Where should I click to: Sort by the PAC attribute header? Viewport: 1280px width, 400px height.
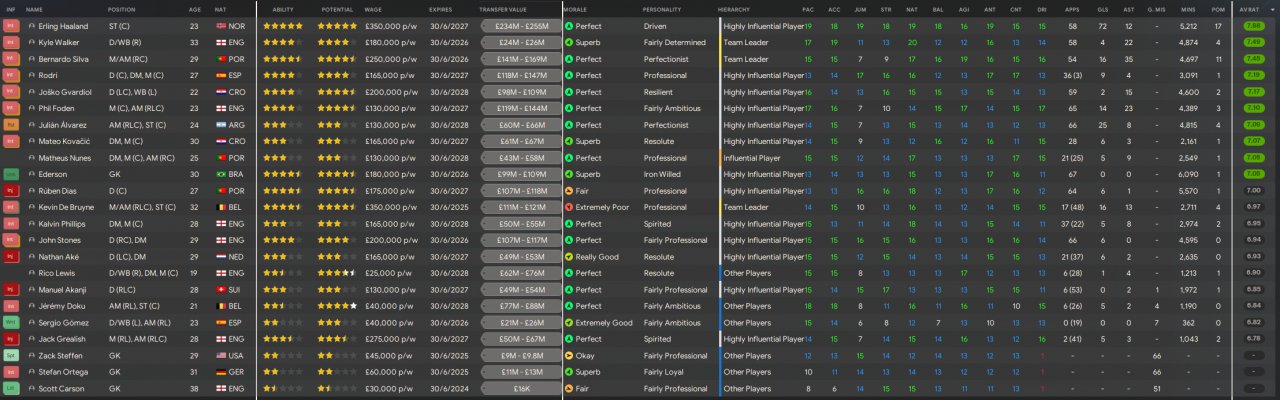[808, 8]
